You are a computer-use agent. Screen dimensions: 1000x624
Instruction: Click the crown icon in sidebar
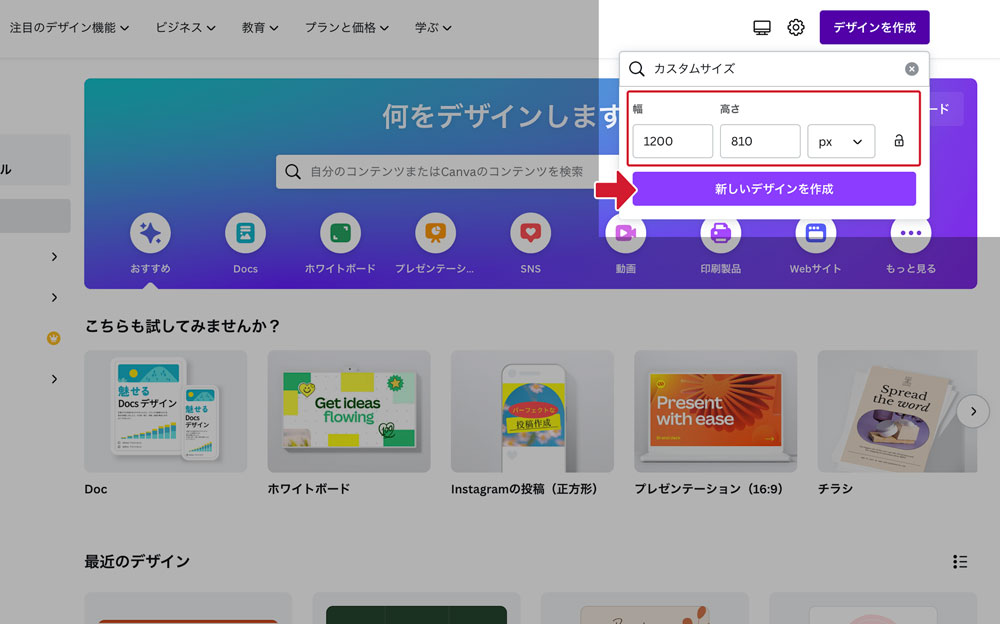(x=54, y=338)
